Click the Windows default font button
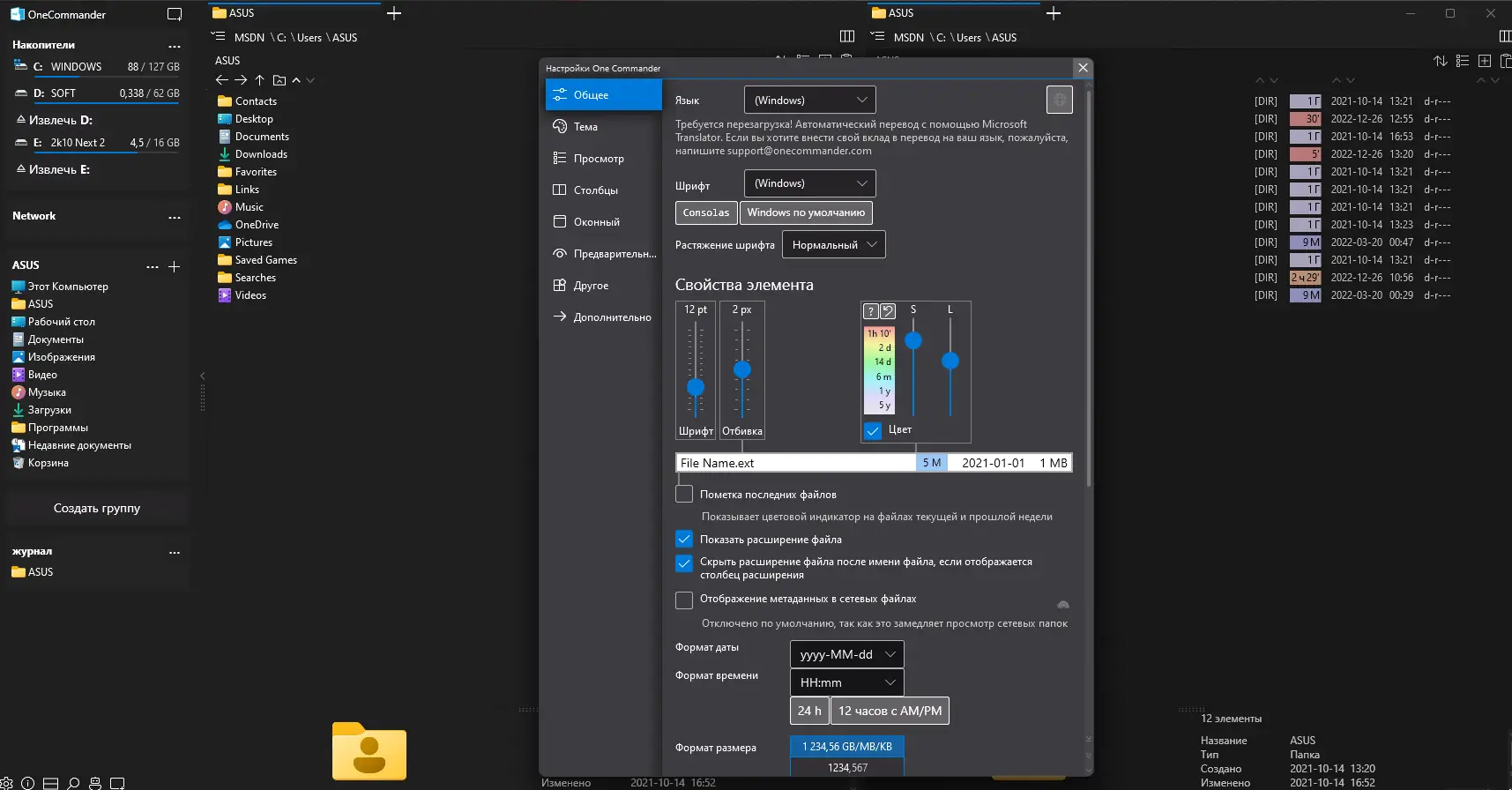The height and width of the screenshot is (790, 1512). pyautogui.click(x=806, y=212)
